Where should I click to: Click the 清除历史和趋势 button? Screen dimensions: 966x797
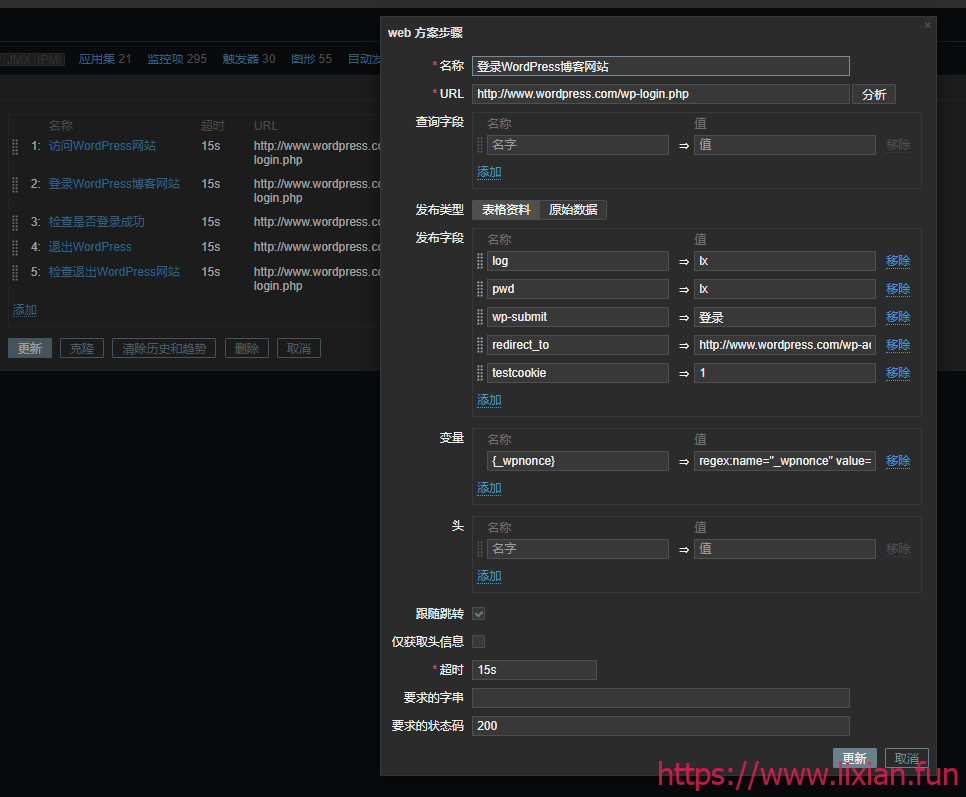164,348
